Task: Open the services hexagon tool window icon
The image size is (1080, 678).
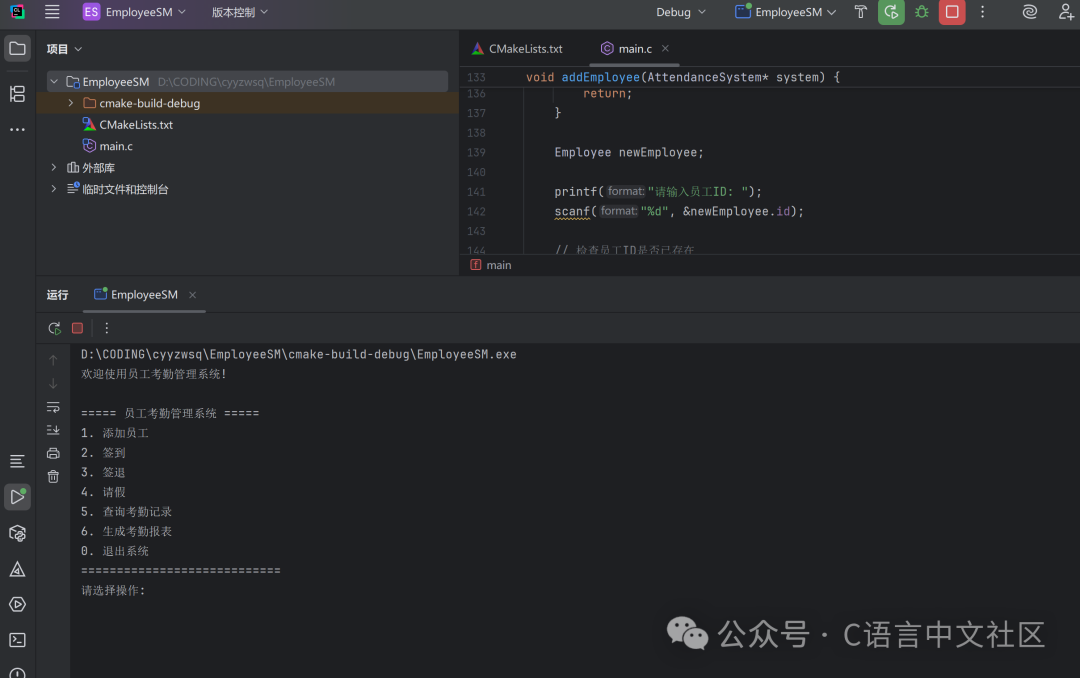Action: (x=17, y=533)
